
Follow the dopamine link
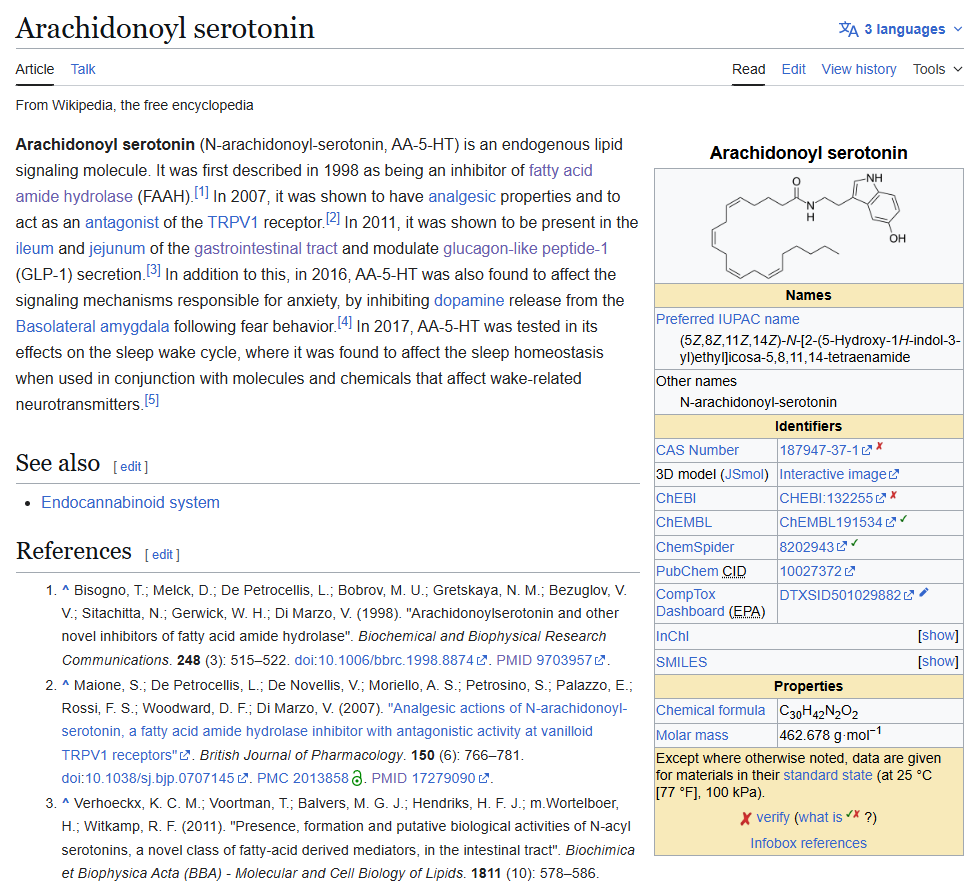pyautogui.click(x=469, y=301)
